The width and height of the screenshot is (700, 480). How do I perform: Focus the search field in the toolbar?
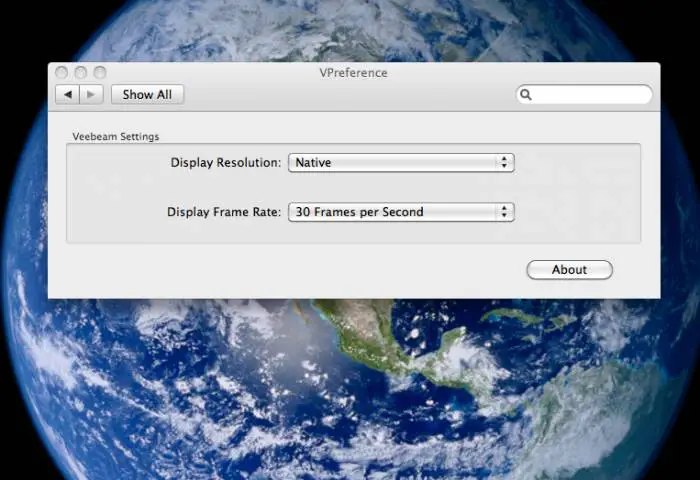[x=584, y=95]
